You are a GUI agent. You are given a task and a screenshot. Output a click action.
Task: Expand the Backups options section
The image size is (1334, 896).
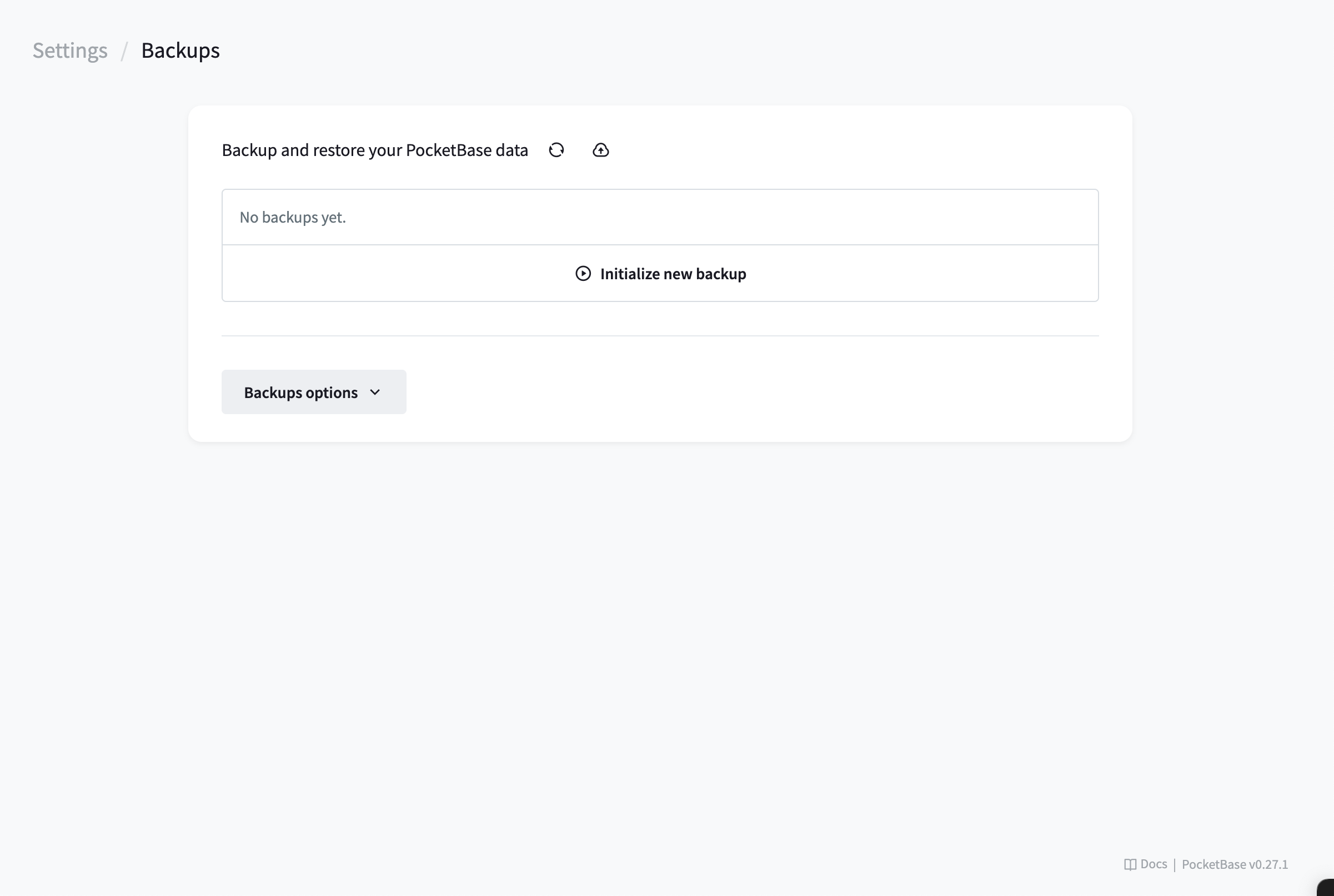click(x=314, y=392)
